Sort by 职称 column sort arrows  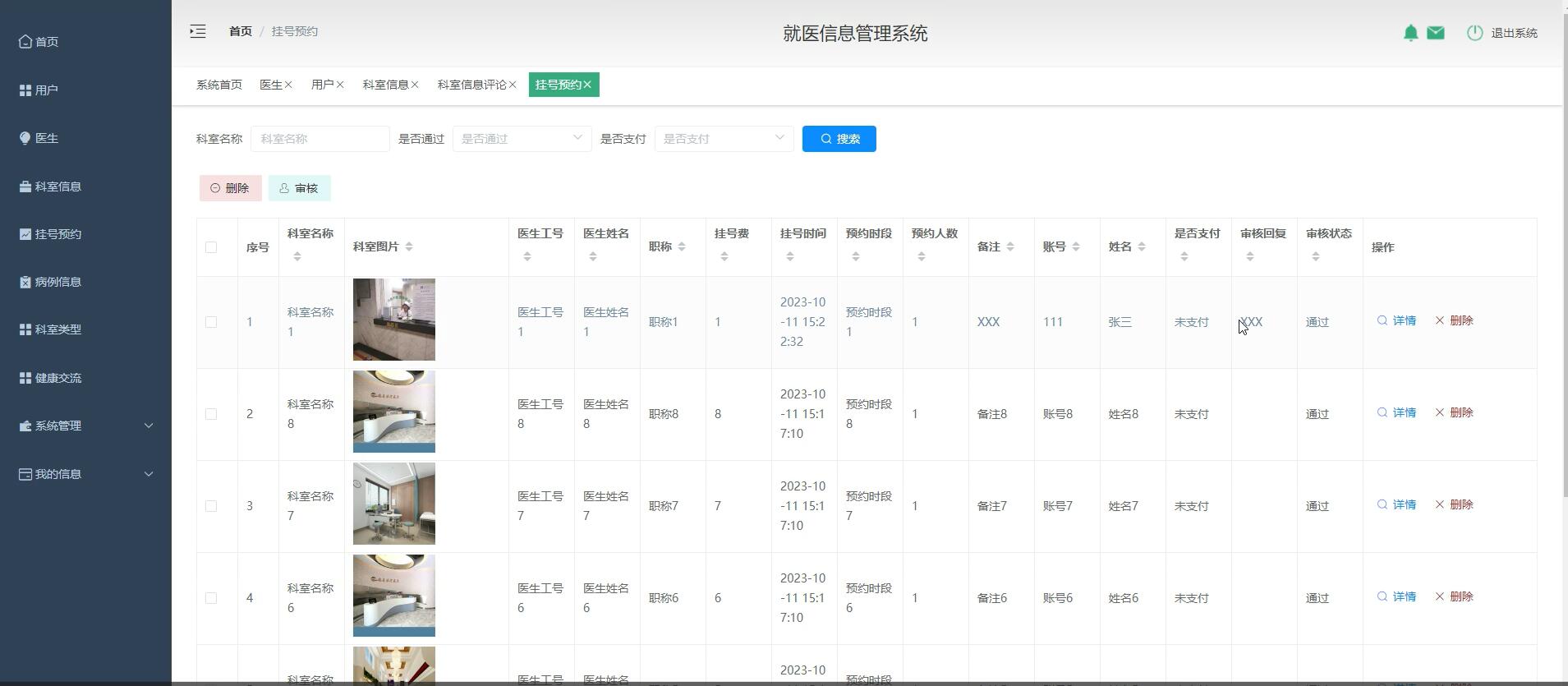click(682, 246)
